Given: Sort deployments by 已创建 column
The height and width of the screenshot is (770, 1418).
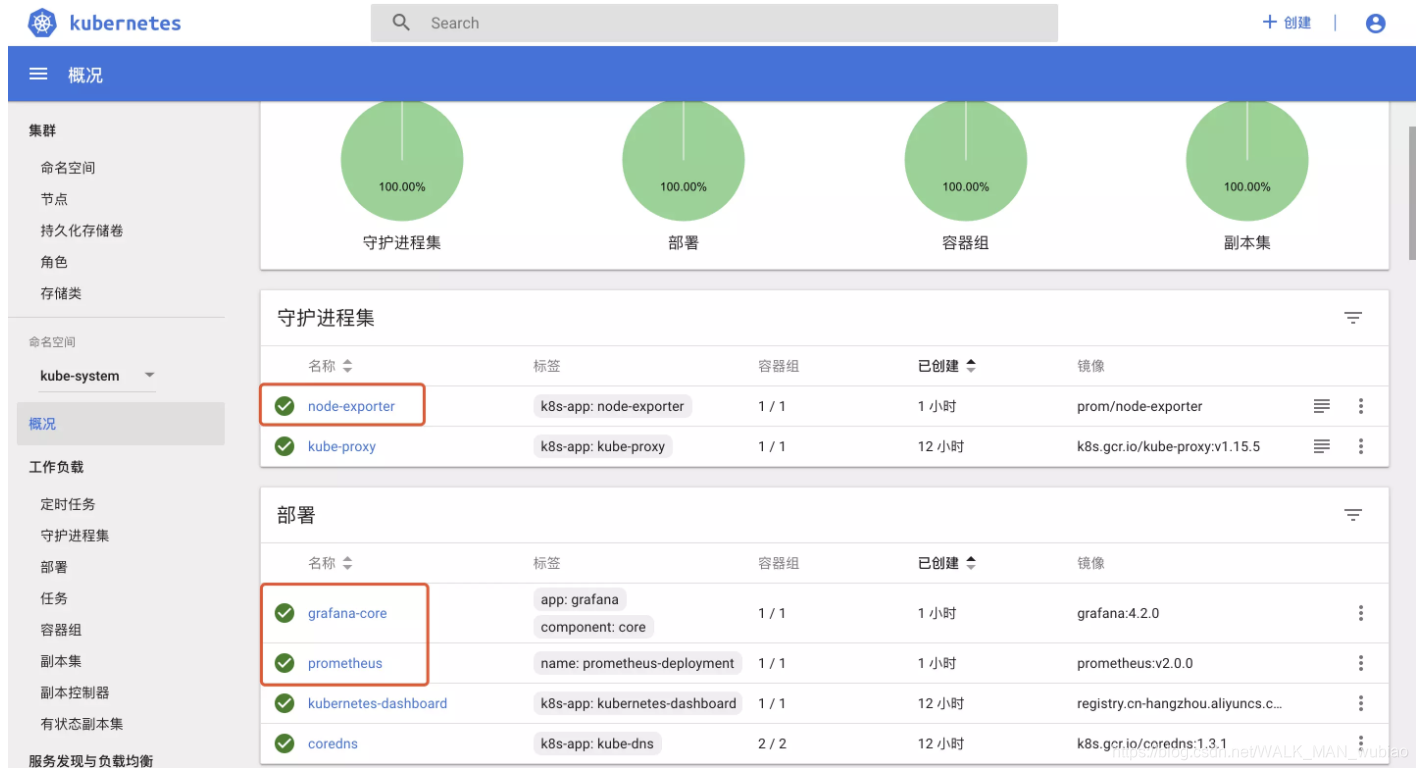Looking at the screenshot, I should tap(947, 563).
